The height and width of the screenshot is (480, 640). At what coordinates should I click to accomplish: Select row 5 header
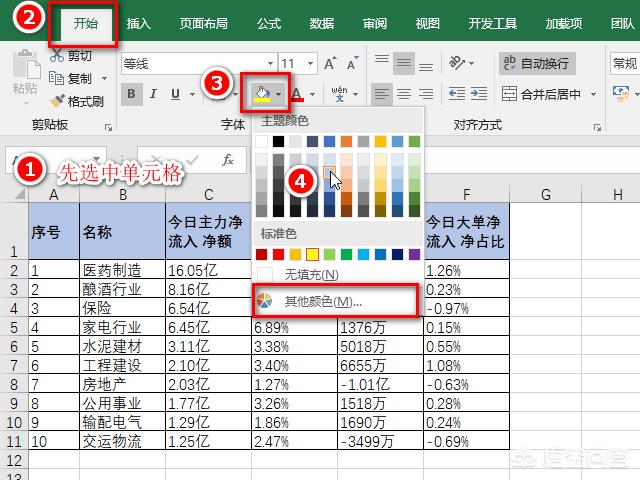tap(14, 327)
